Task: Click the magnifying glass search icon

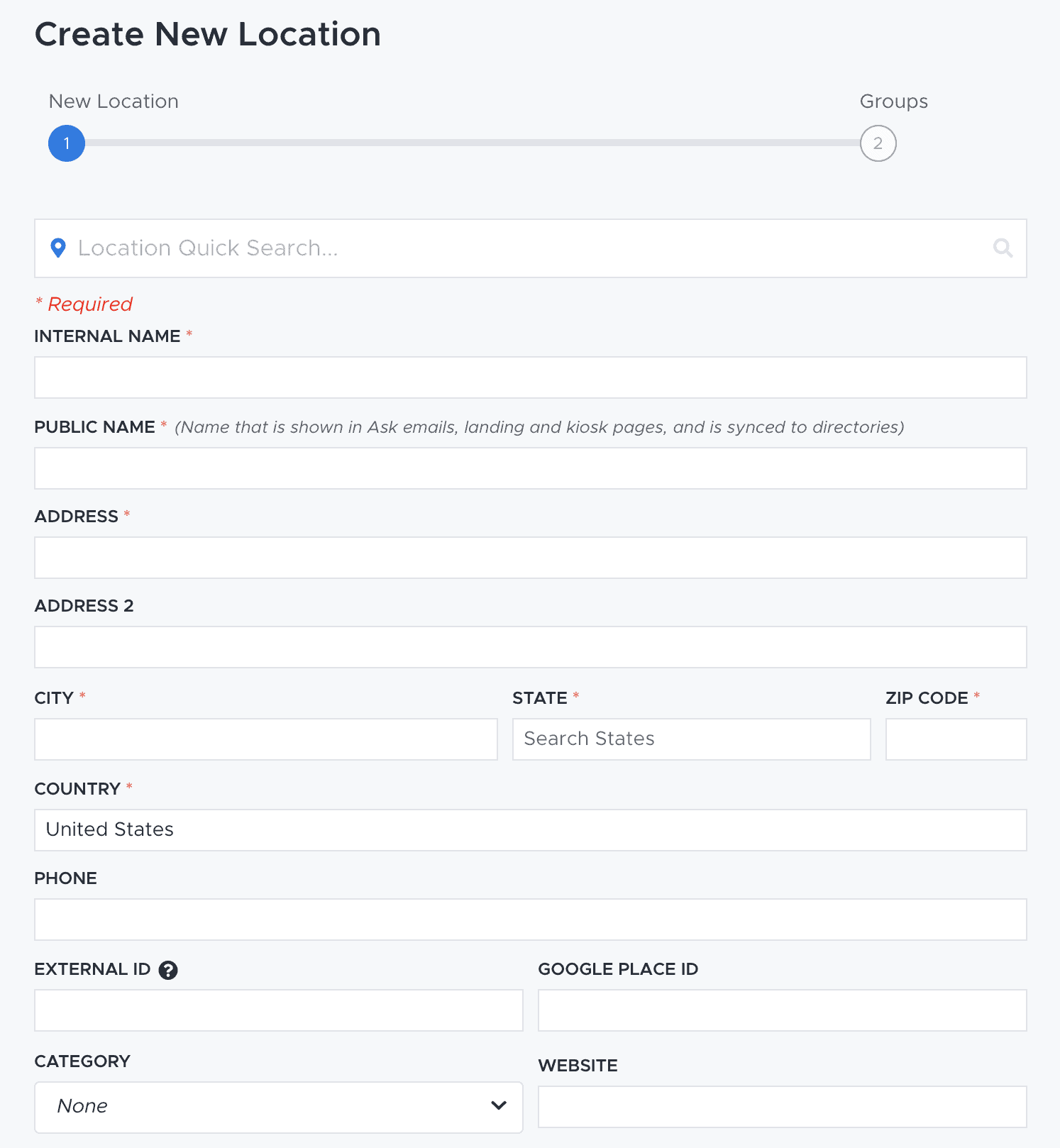Action: 1003,248
